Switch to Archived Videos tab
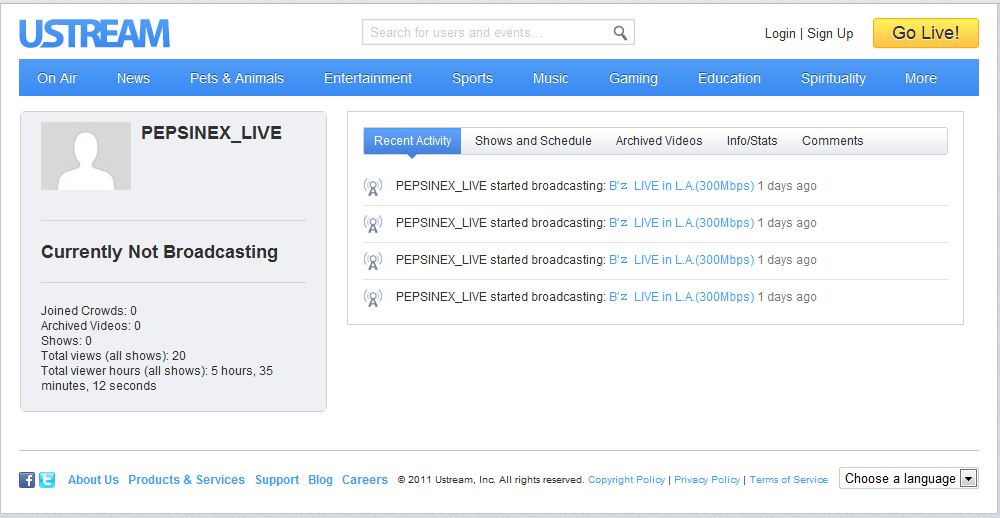 (x=659, y=141)
